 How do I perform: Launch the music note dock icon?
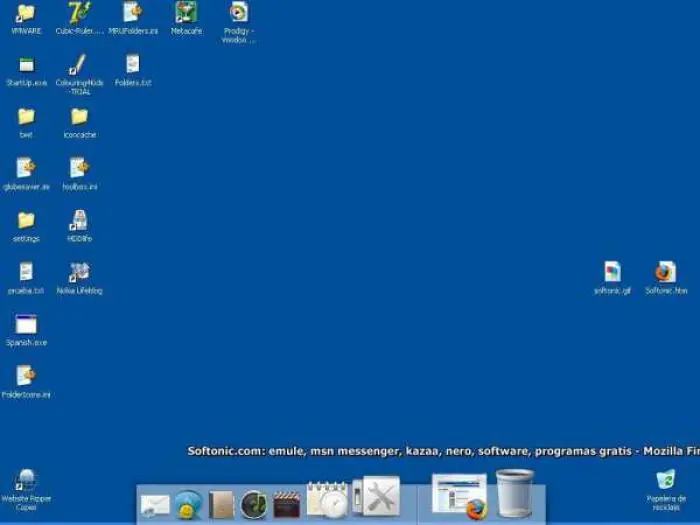point(254,505)
